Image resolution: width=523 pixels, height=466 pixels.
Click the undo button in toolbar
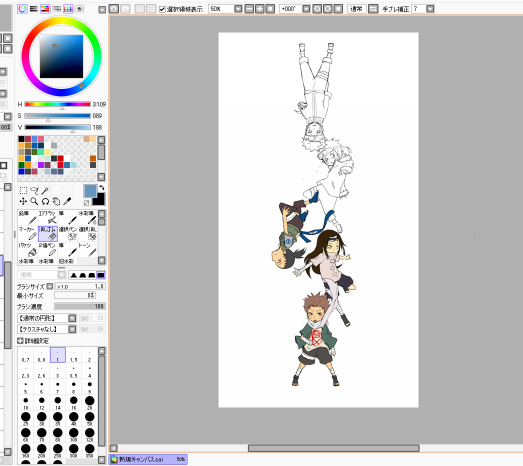coord(114,9)
